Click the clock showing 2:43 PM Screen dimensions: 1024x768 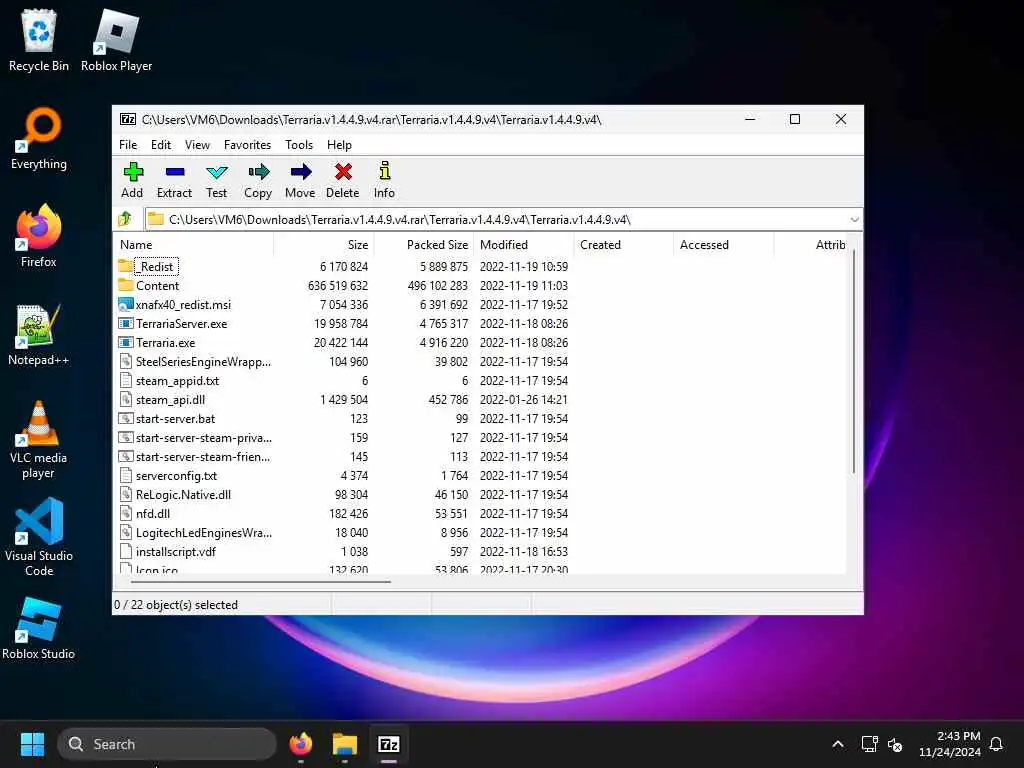[950, 744]
